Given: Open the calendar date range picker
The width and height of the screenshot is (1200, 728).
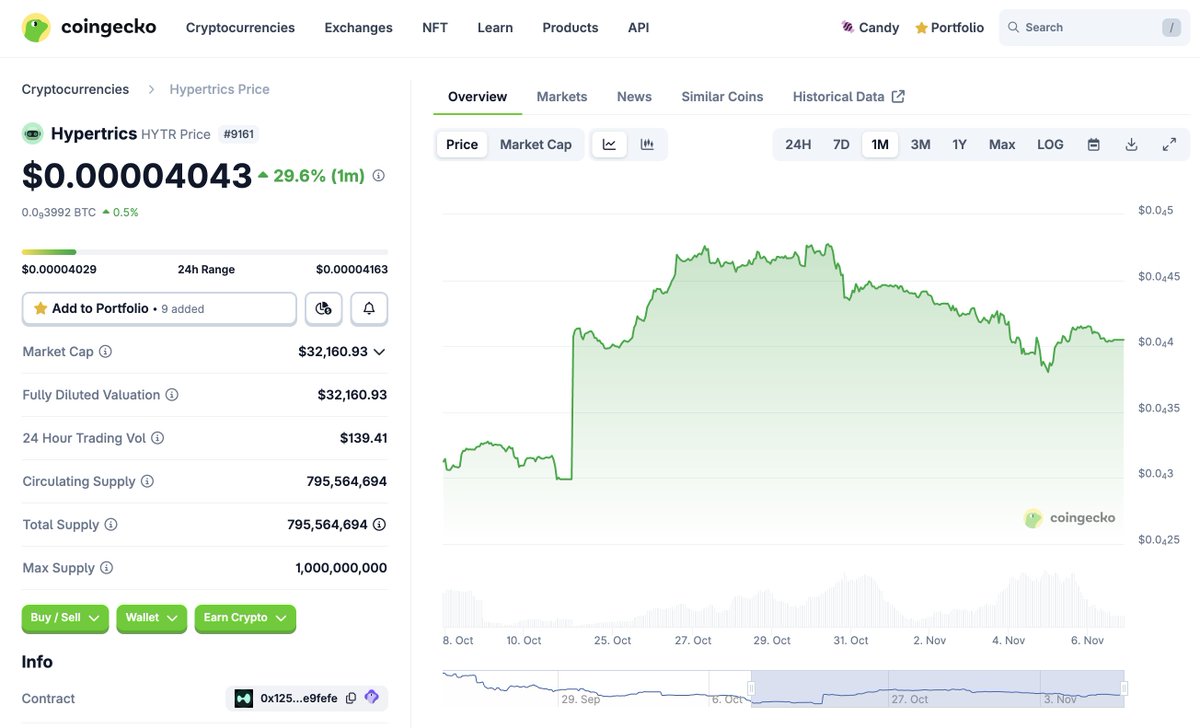Looking at the screenshot, I should click(1094, 145).
